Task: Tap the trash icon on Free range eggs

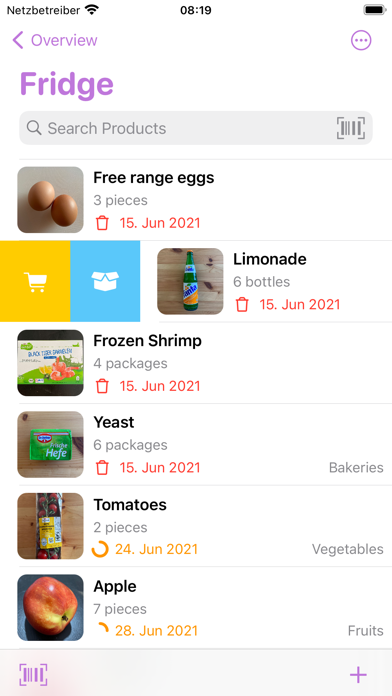Action: point(102,222)
